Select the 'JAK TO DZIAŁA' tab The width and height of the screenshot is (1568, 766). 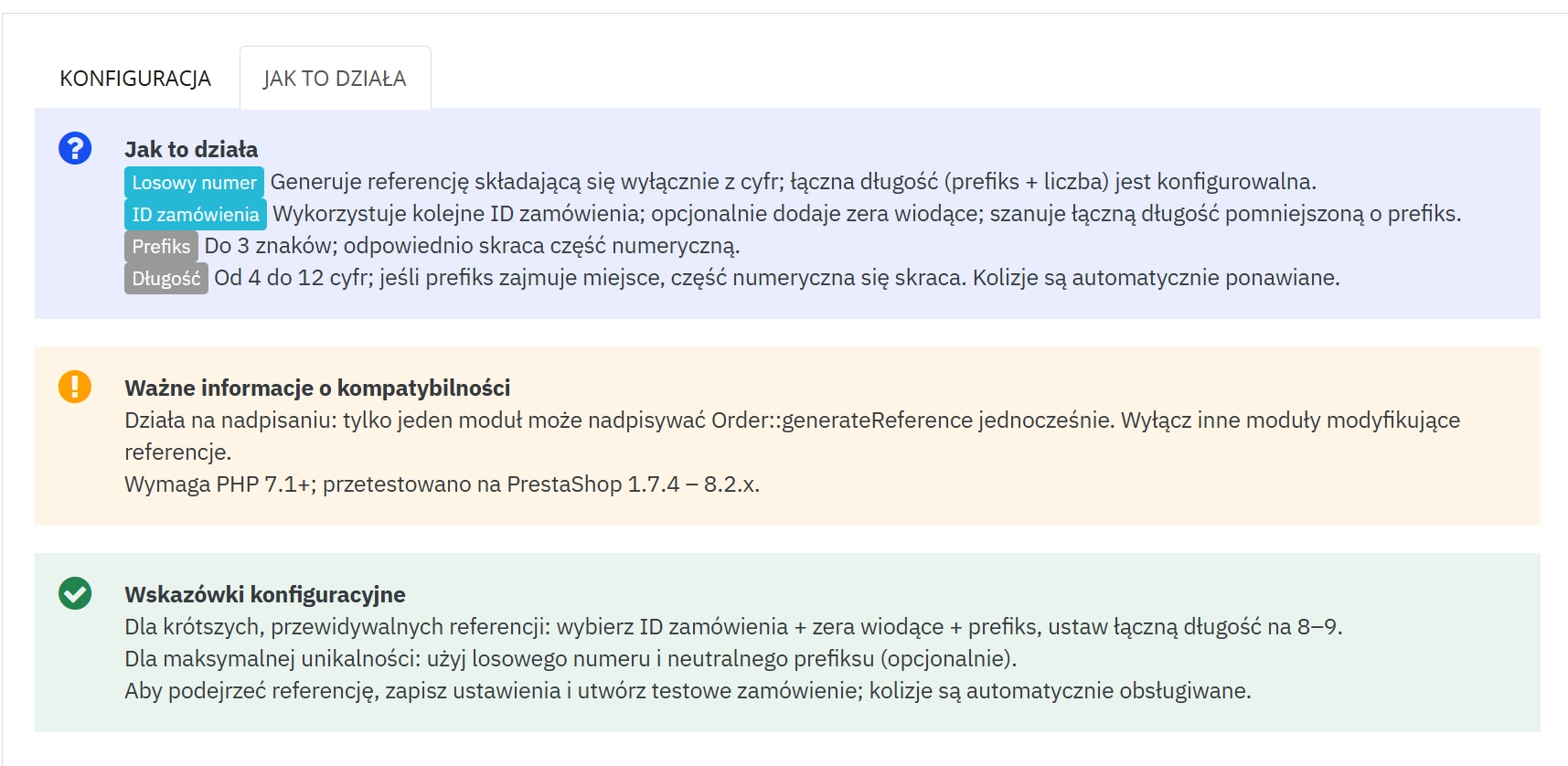(335, 79)
